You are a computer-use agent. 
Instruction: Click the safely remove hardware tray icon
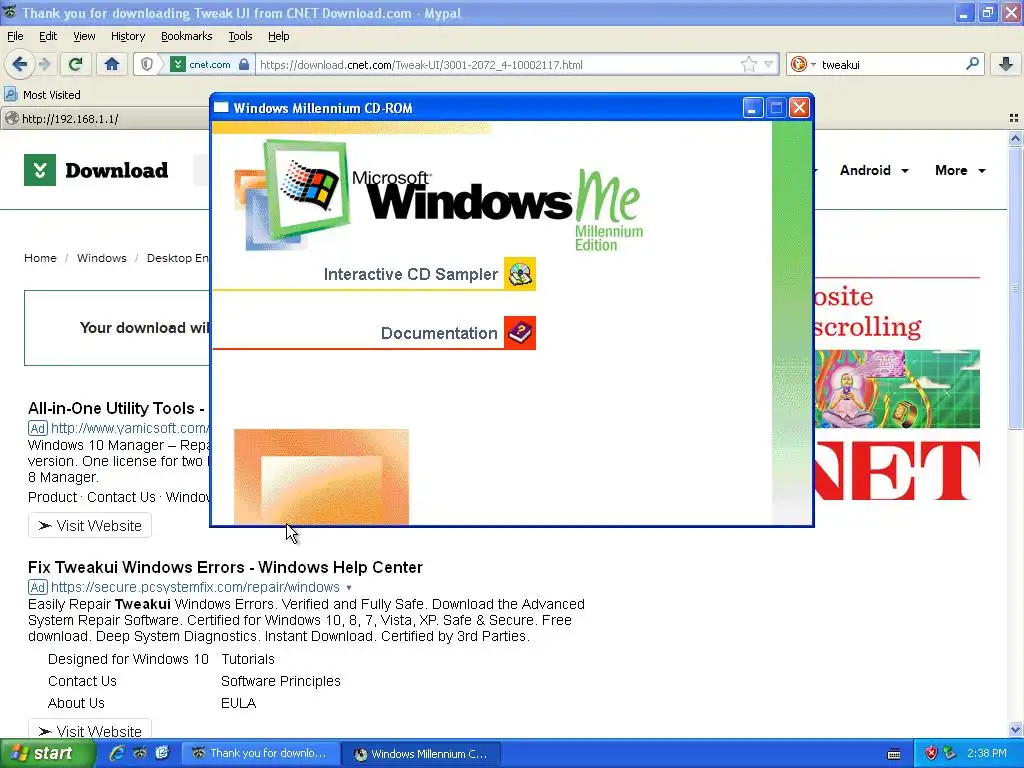coord(950,754)
